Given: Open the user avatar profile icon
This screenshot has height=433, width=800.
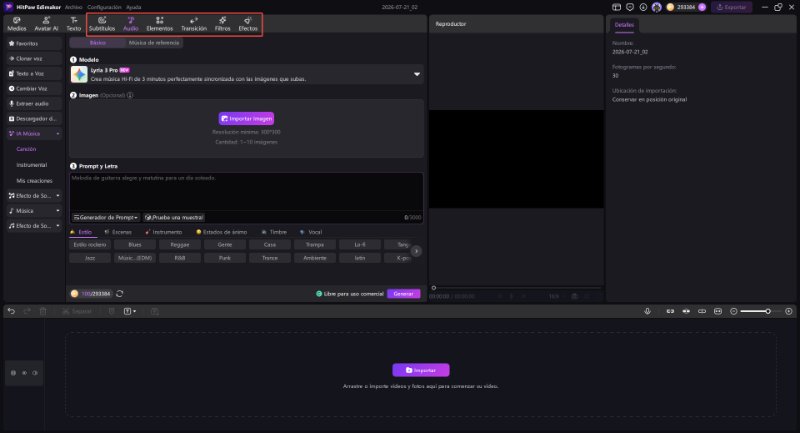Looking at the screenshot, I should 657,7.
